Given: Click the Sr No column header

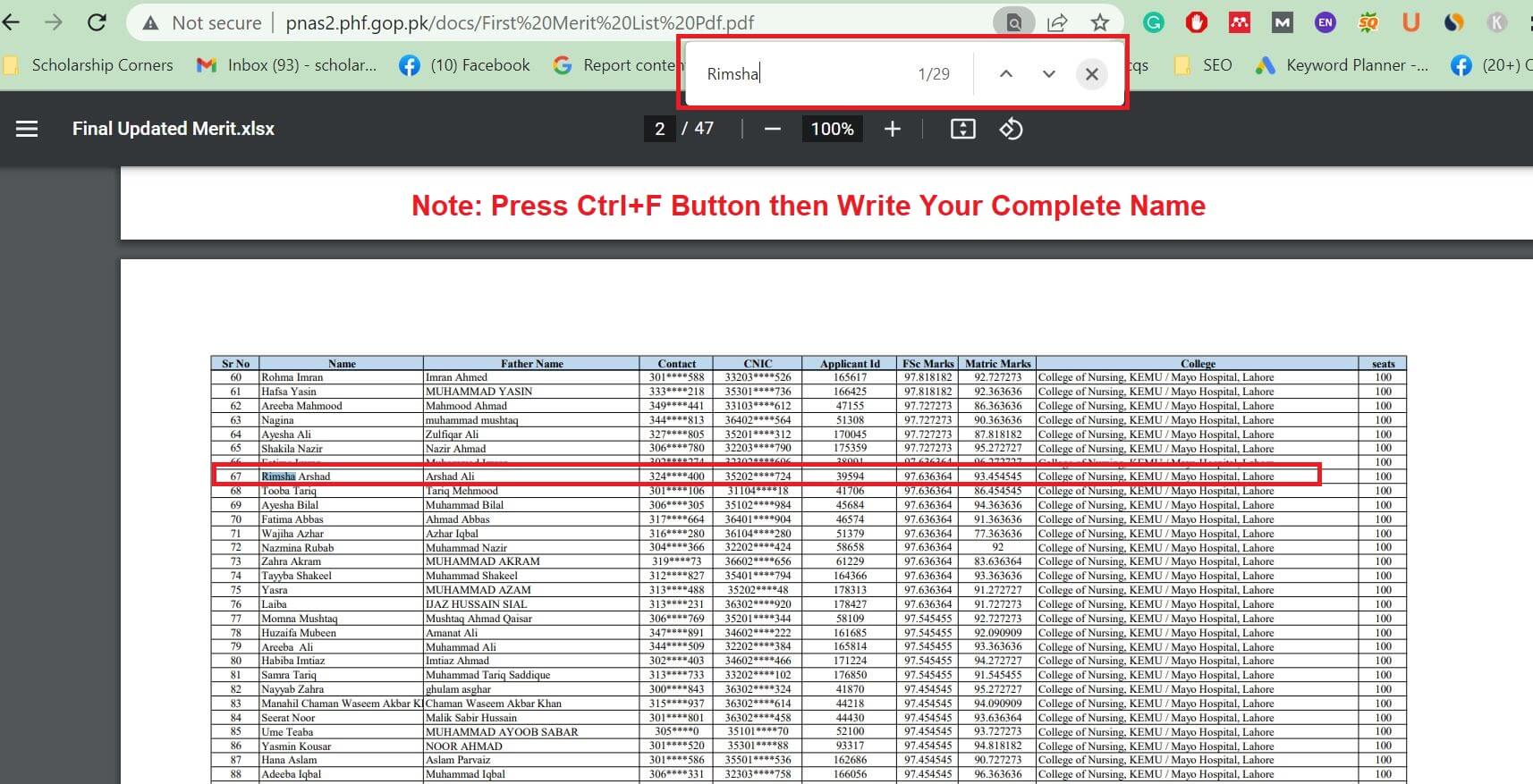Looking at the screenshot, I should tap(236, 364).
